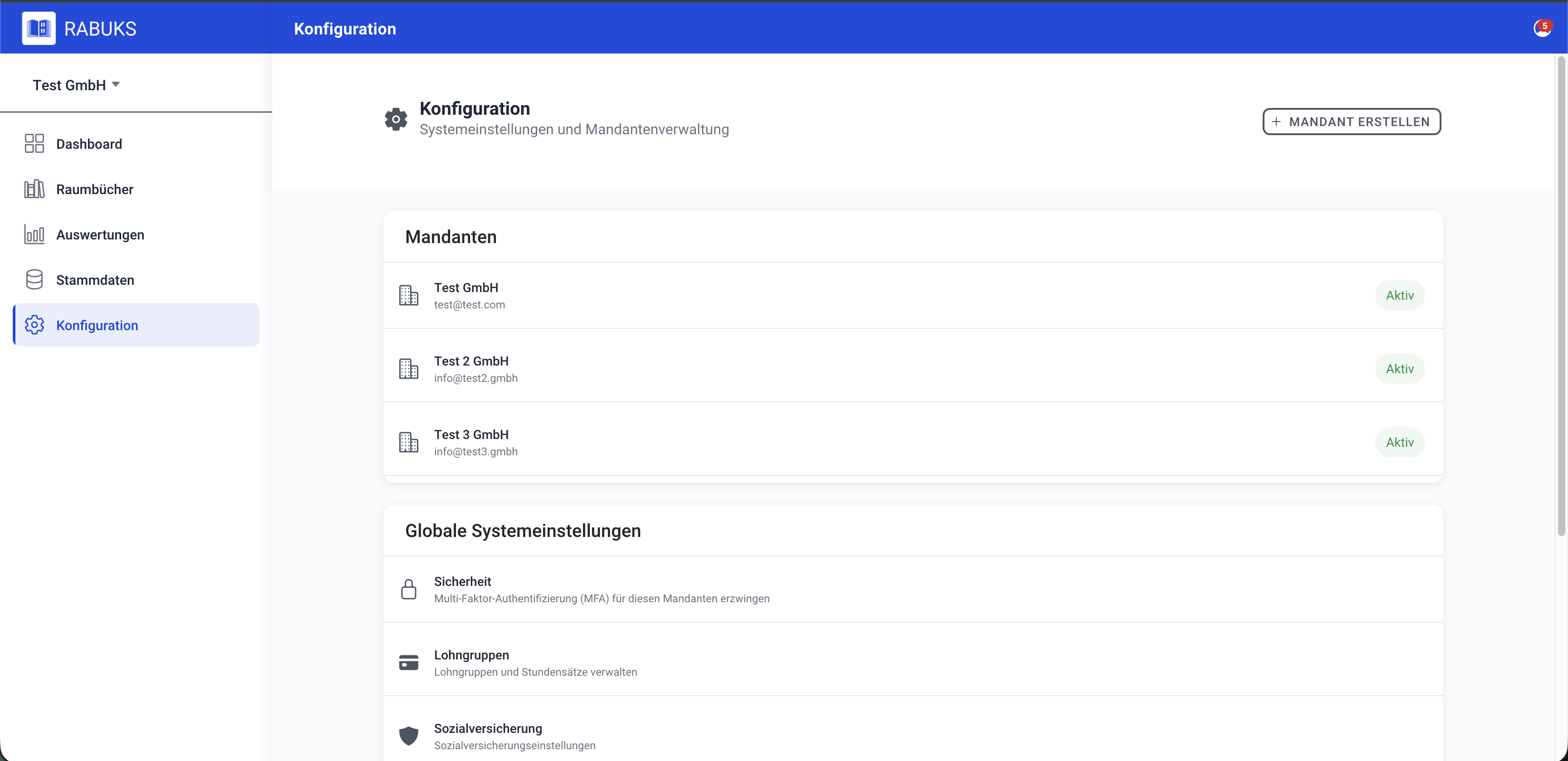Click the Dashboard grid icon
1568x761 pixels.
[x=34, y=144]
